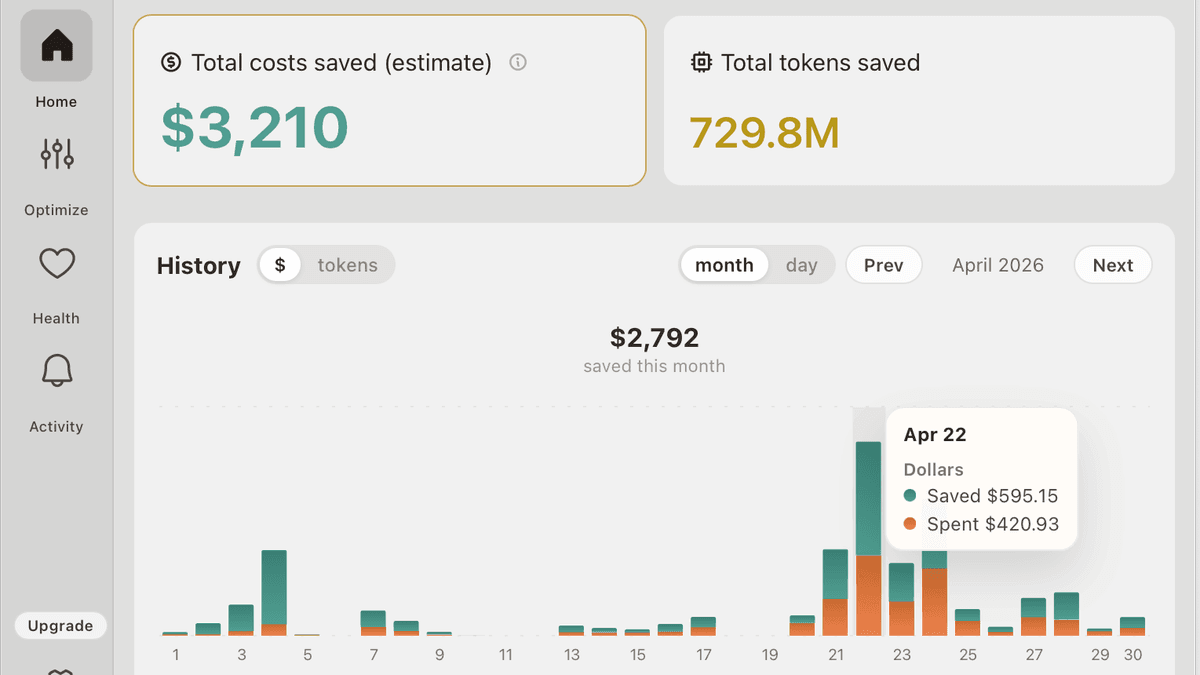
Task: Click the chip icon on tokens card
Action: pyautogui.click(x=702, y=62)
